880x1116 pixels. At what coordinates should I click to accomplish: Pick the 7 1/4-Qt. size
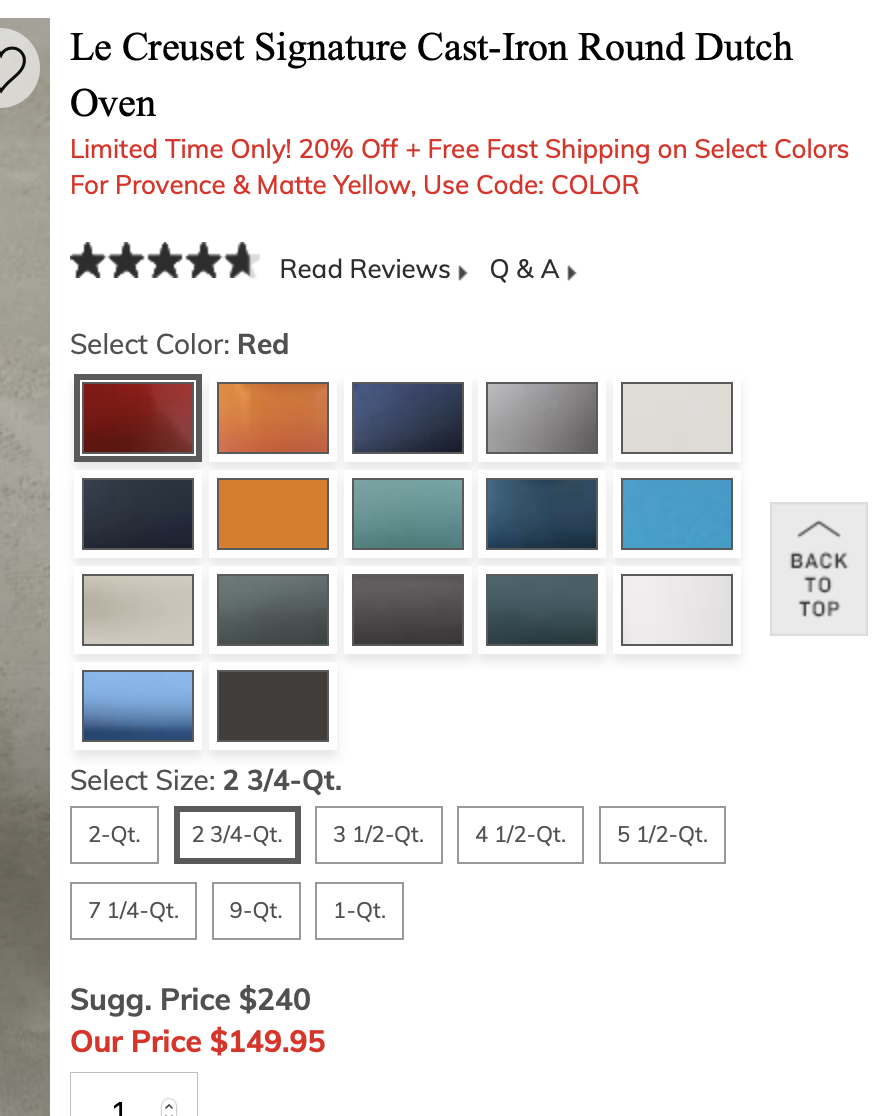click(133, 911)
